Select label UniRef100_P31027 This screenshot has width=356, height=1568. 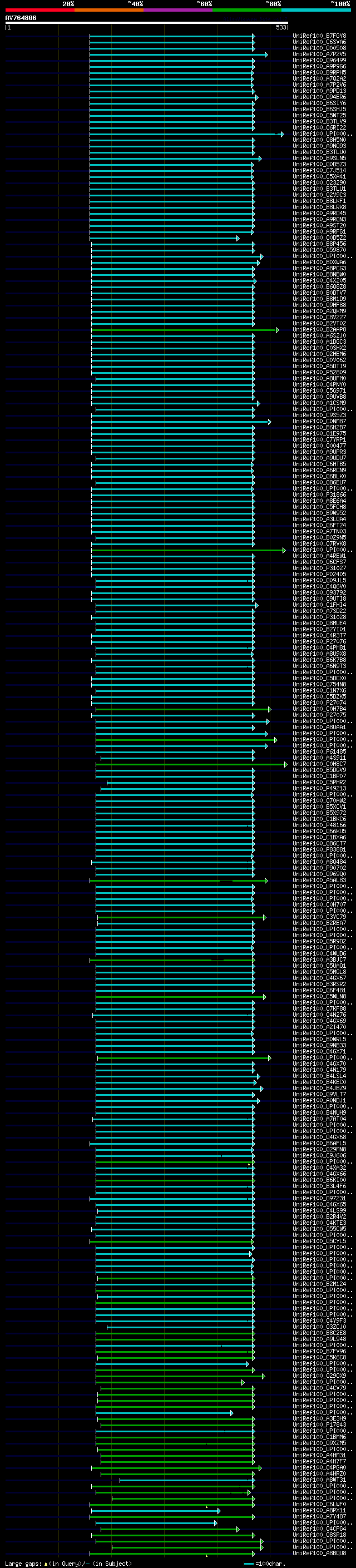[x=319, y=568]
